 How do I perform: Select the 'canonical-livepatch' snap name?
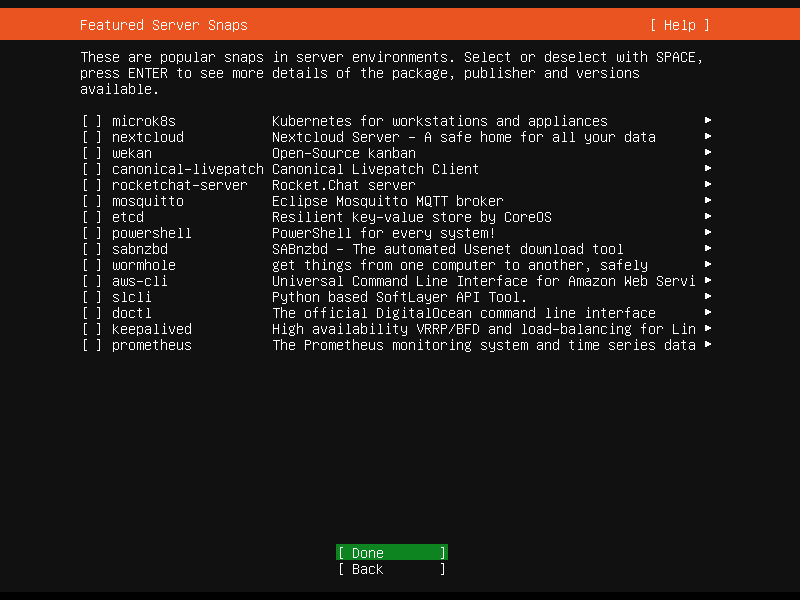188,169
